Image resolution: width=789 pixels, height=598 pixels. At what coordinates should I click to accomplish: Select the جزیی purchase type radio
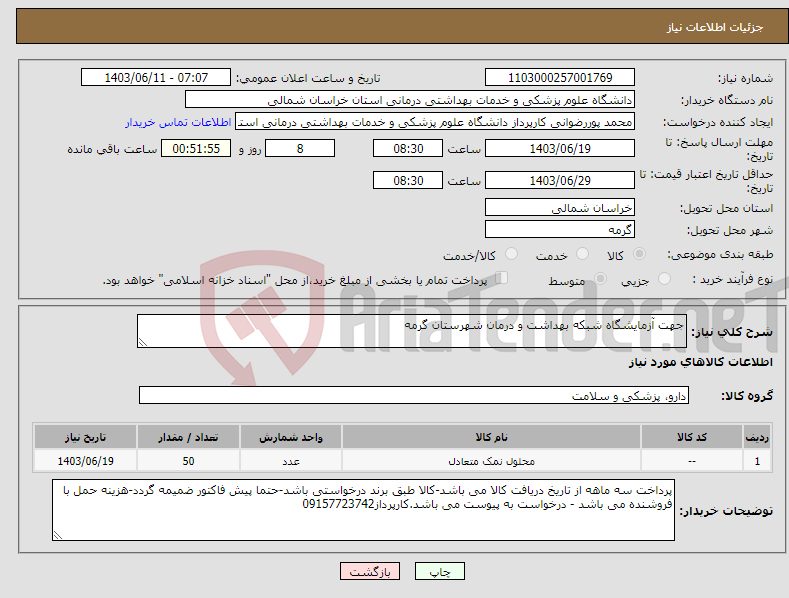664,279
